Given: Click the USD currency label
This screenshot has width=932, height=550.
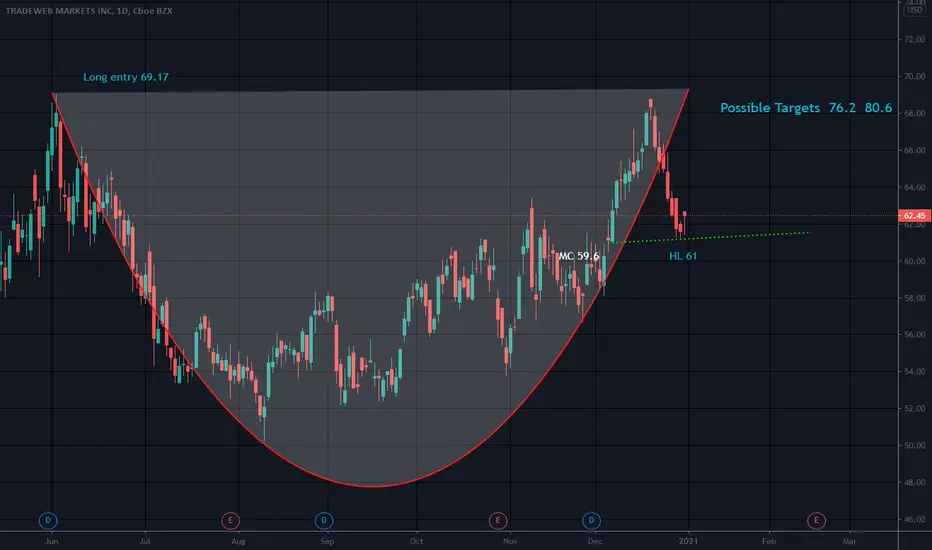Looking at the screenshot, I should click(914, 10).
